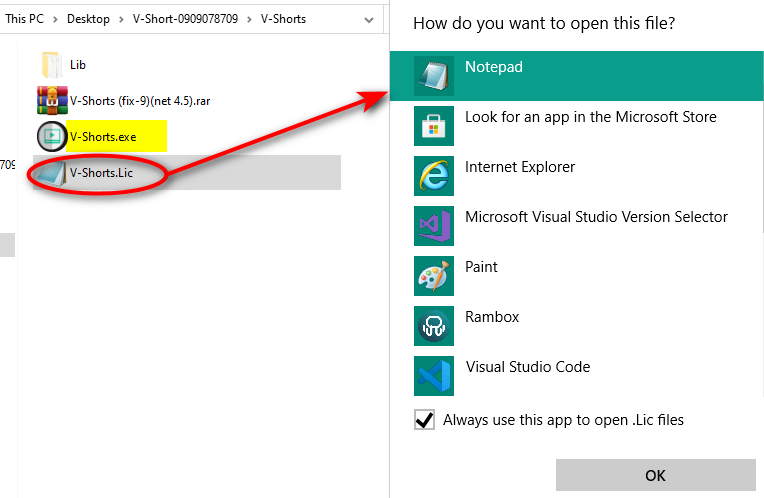Select Rambox label in the app list
The height and width of the screenshot is (498, 764).
pos(492,317)
